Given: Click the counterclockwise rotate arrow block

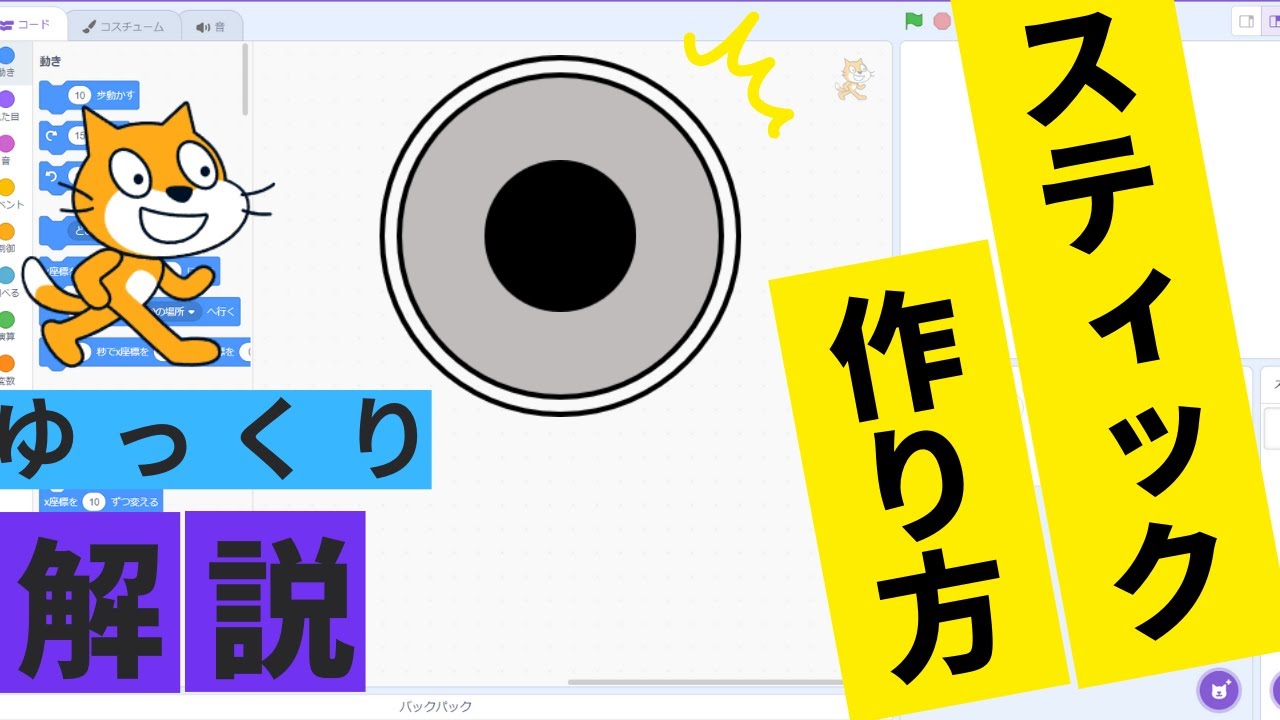Looking at the screenshot, I should click(52, 177).
